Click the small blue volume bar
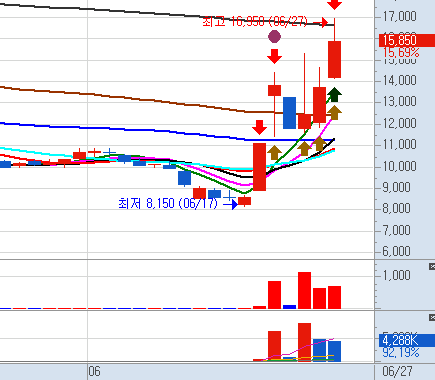This screenshot has height=380, width=435. tap(289, 307)
